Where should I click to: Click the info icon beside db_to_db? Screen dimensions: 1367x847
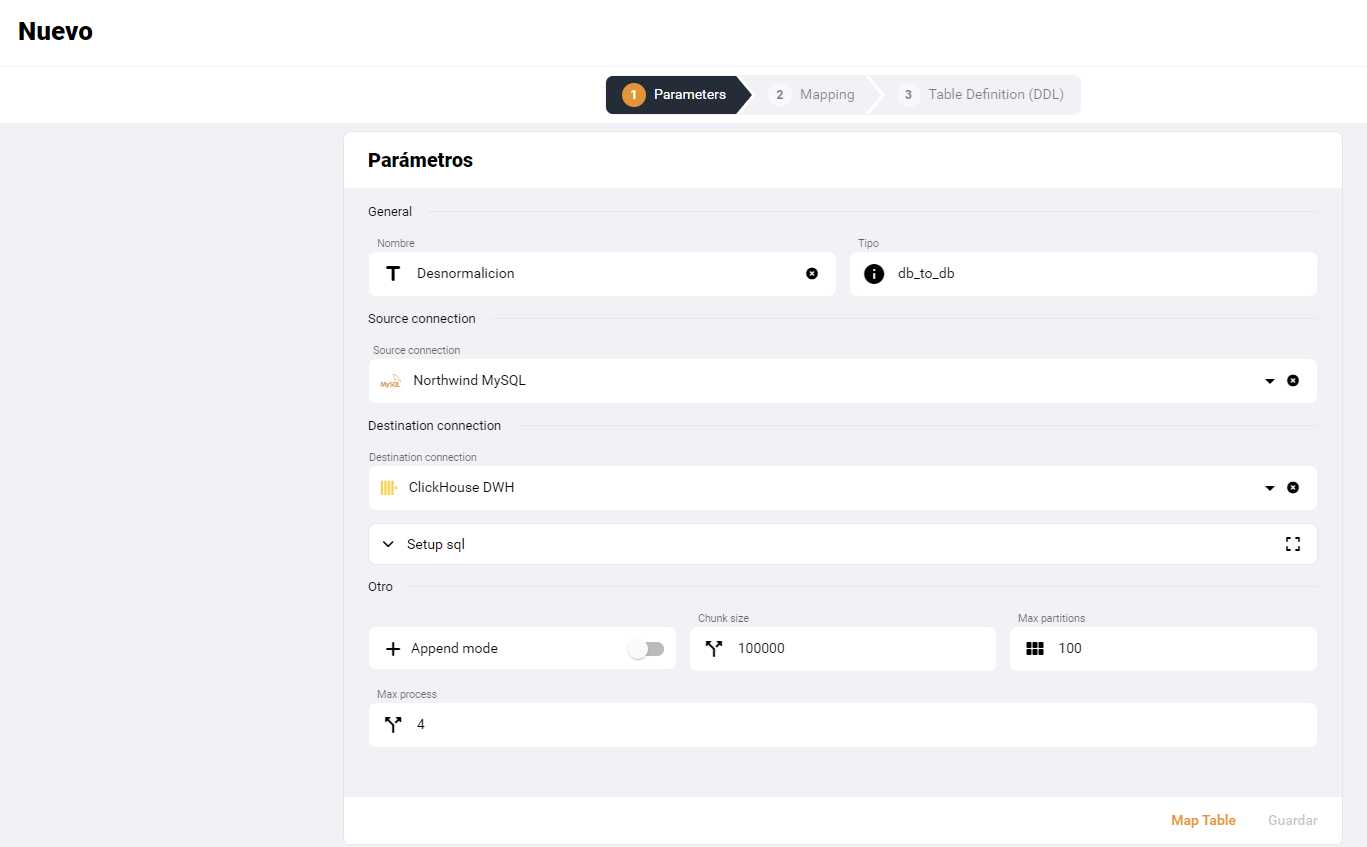(x=874, y=274)
